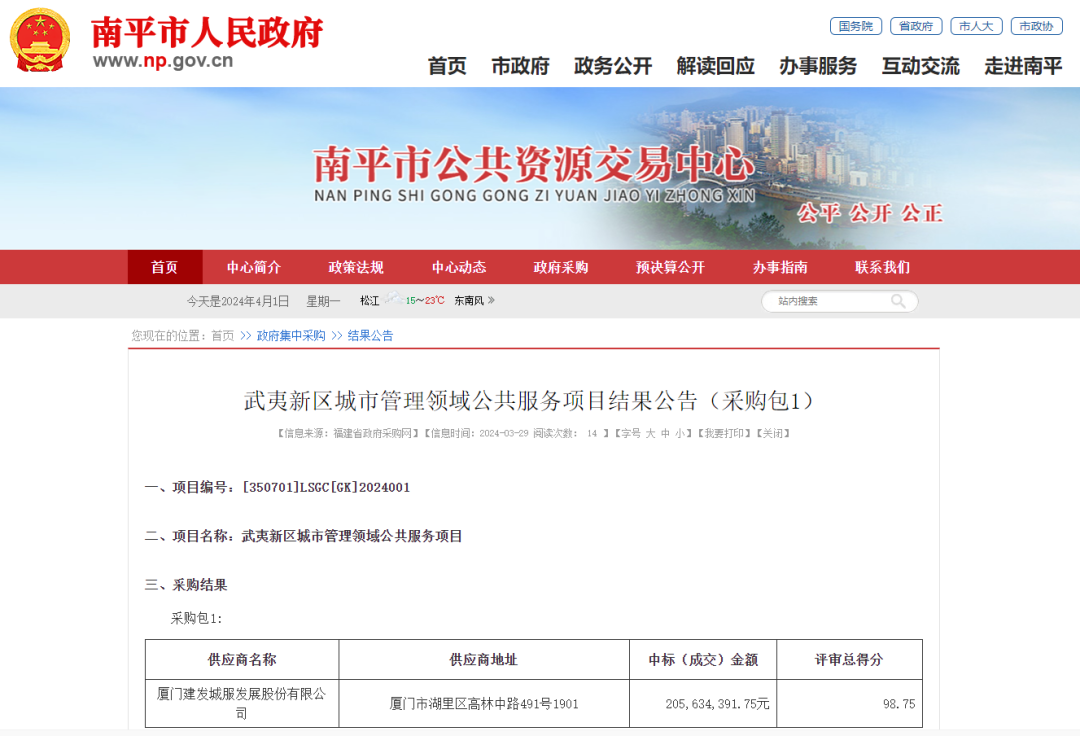Select 政府采购 in red bar

[x=561, y=267]
